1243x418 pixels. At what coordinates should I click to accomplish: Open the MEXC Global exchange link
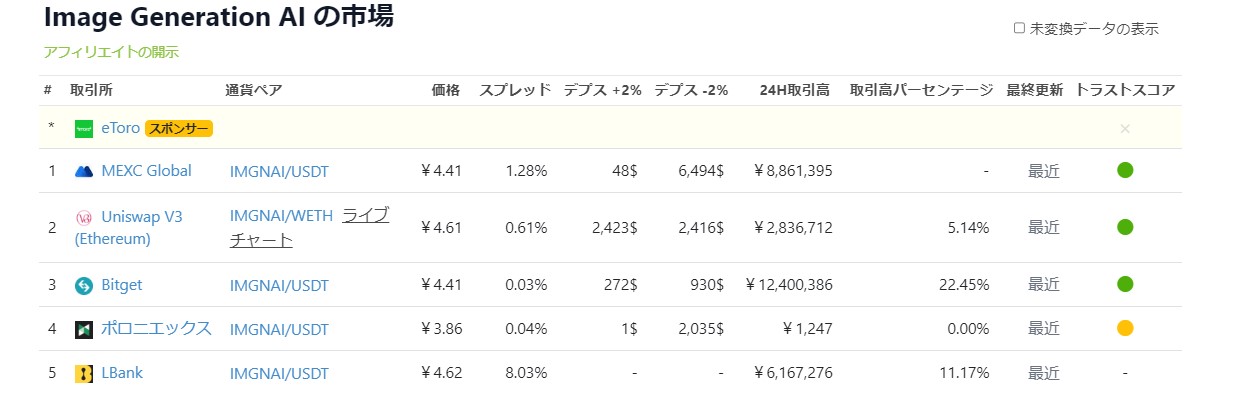point(146,171)
